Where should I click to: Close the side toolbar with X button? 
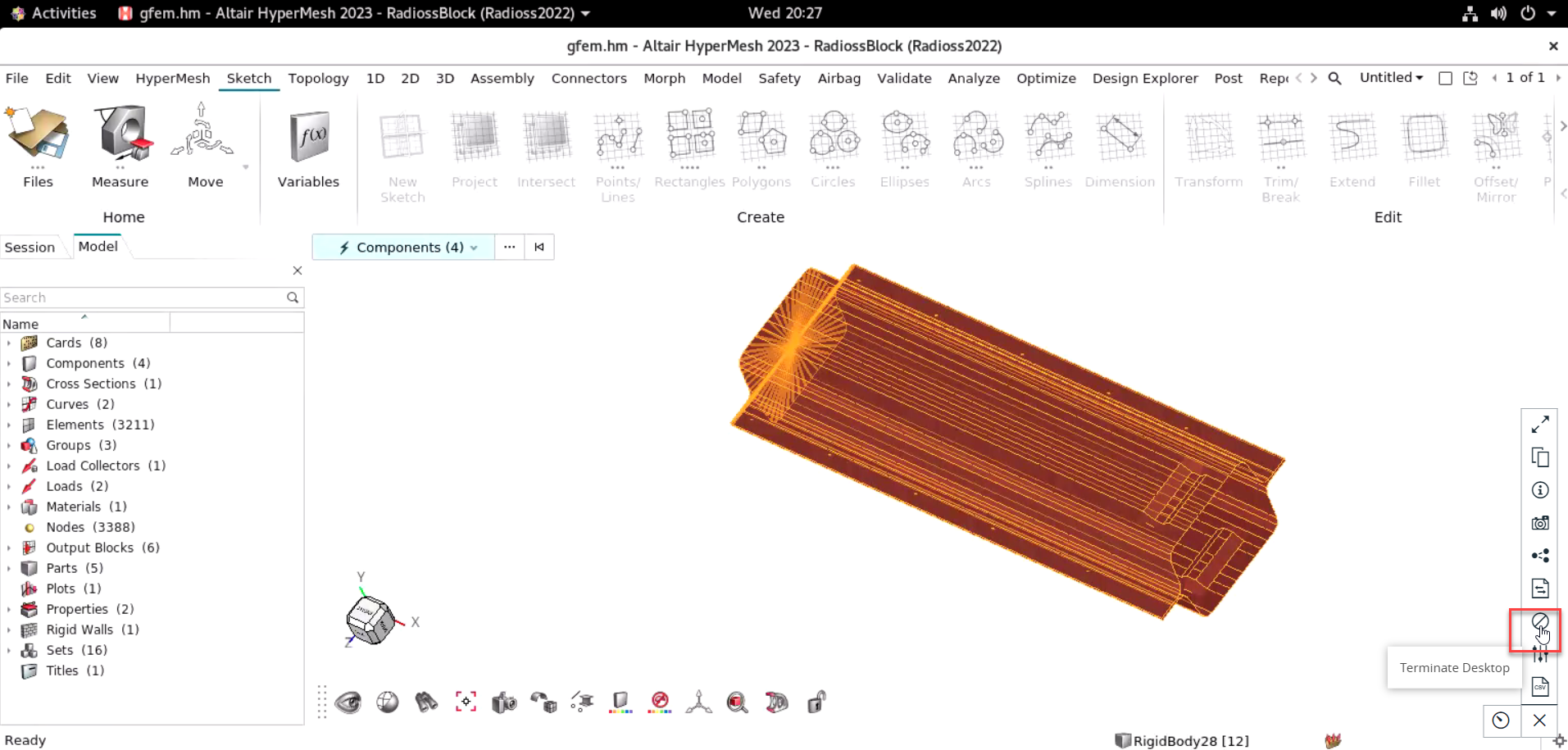click(1539, 720)
